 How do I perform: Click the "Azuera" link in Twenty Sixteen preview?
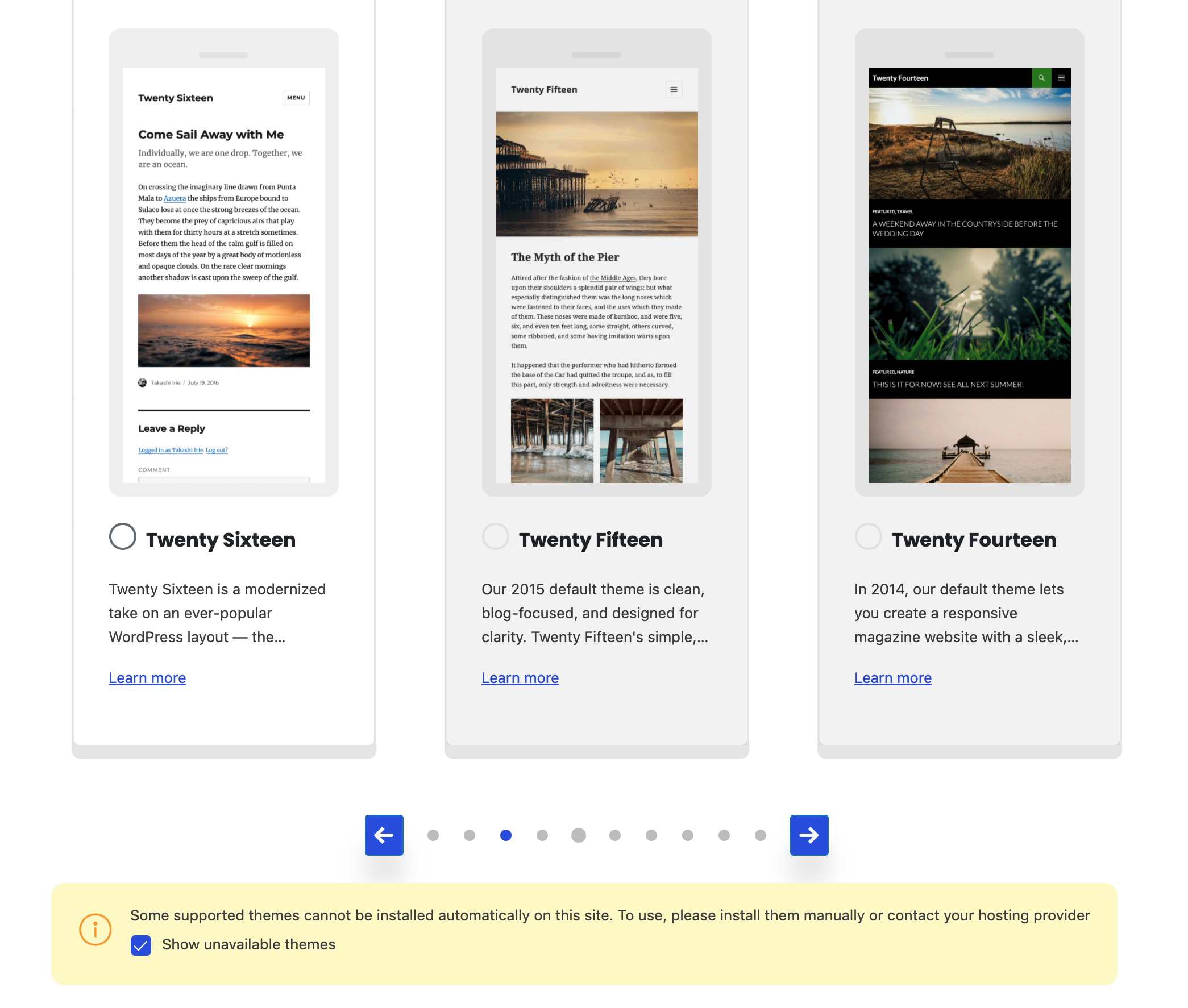[x=175, y=198]
